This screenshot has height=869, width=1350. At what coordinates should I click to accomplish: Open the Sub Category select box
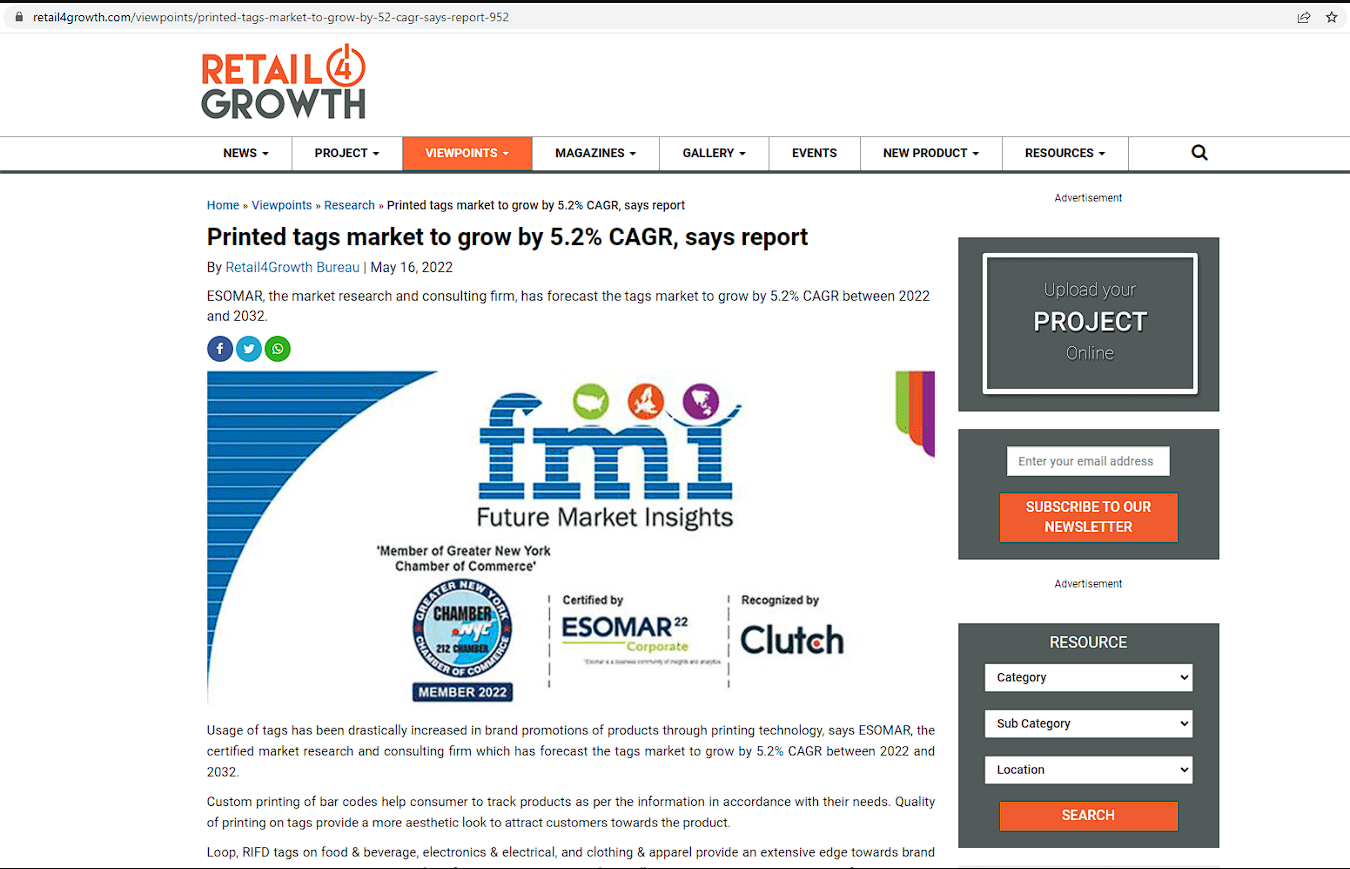1088,723
